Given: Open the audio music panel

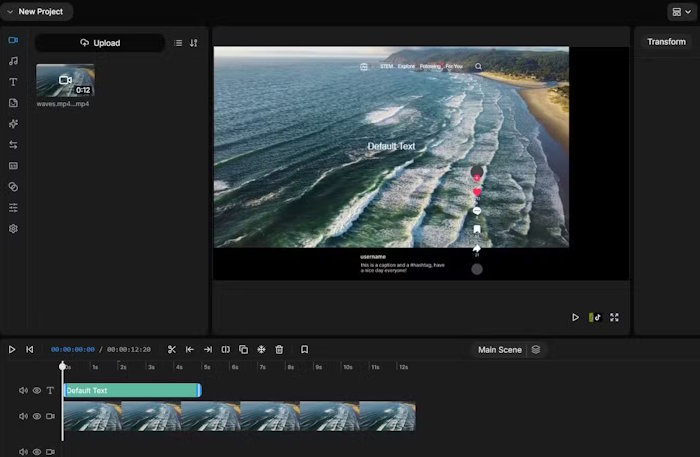Looking at the screenshot, I should [13, 61].
